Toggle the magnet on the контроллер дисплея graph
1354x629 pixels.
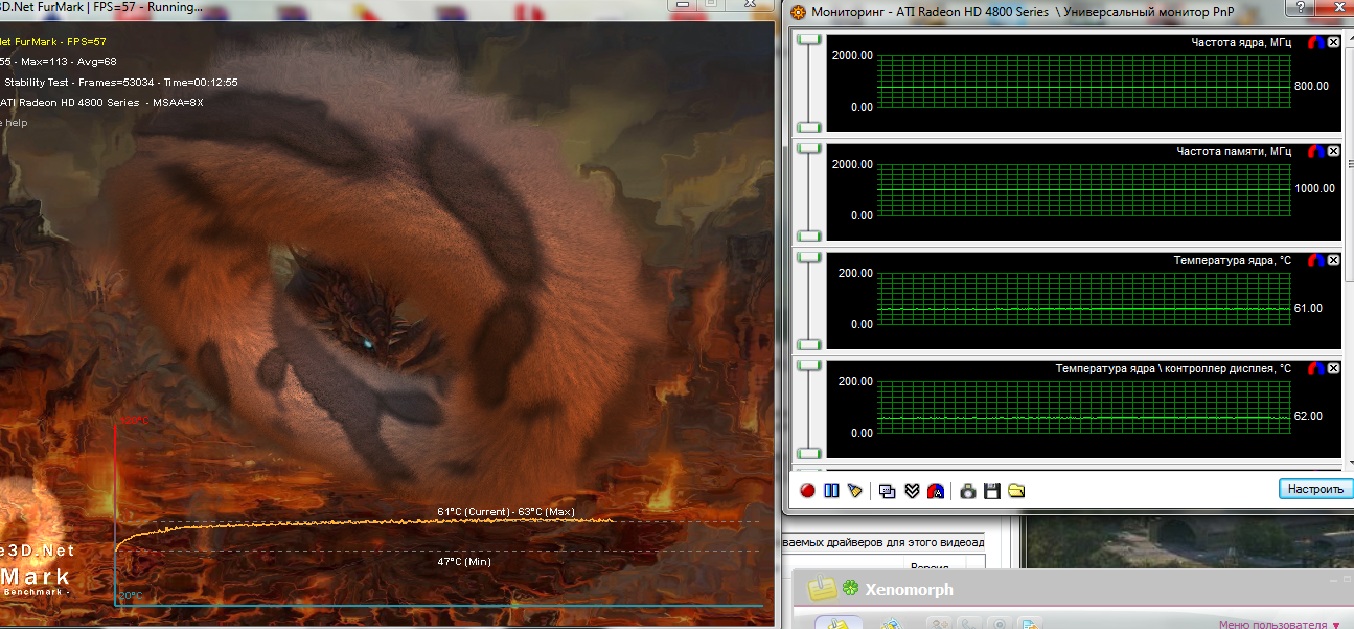click(1316, 368)
